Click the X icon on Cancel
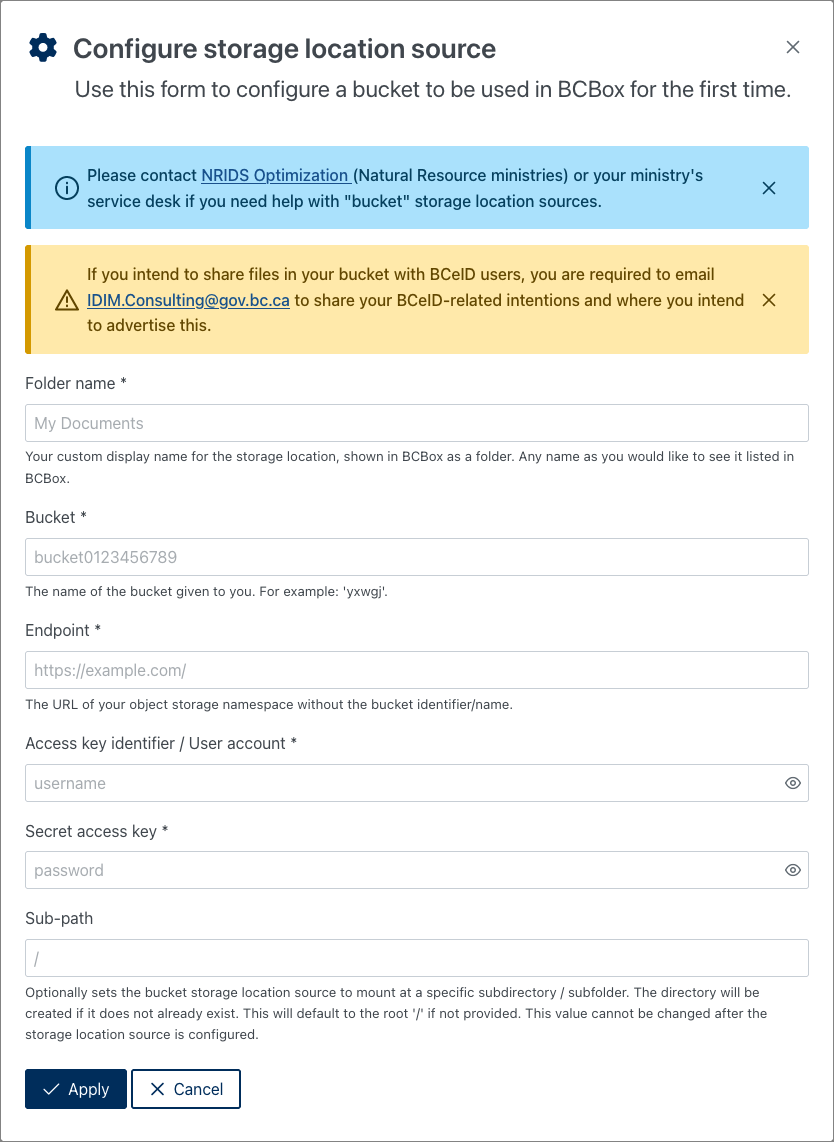The width and height of the screenshot is (834, 1142). coord(157,1090)
